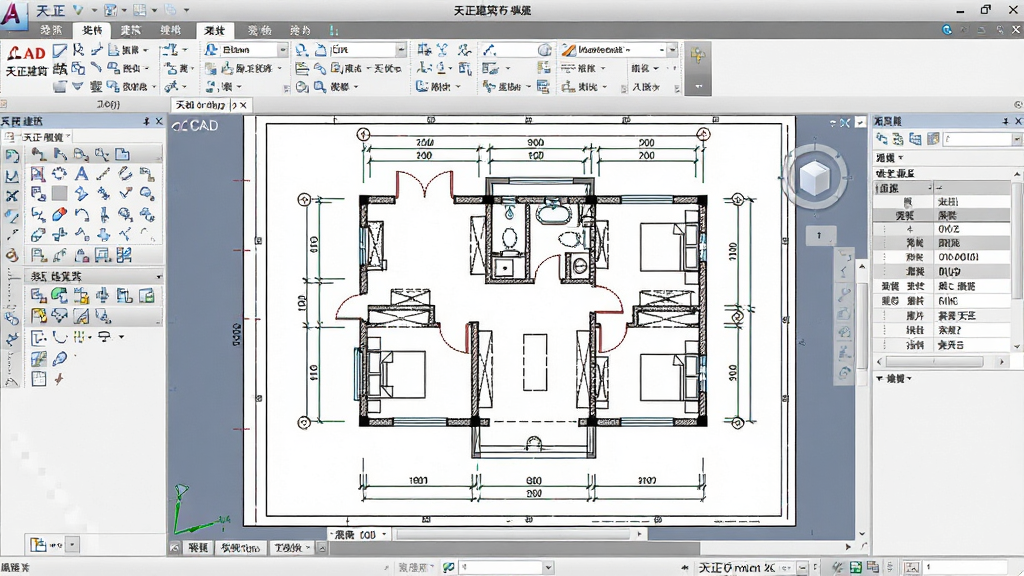Pick the red eraser tool in tool palette
The image size is (1024, 576).
pos(59,214)
